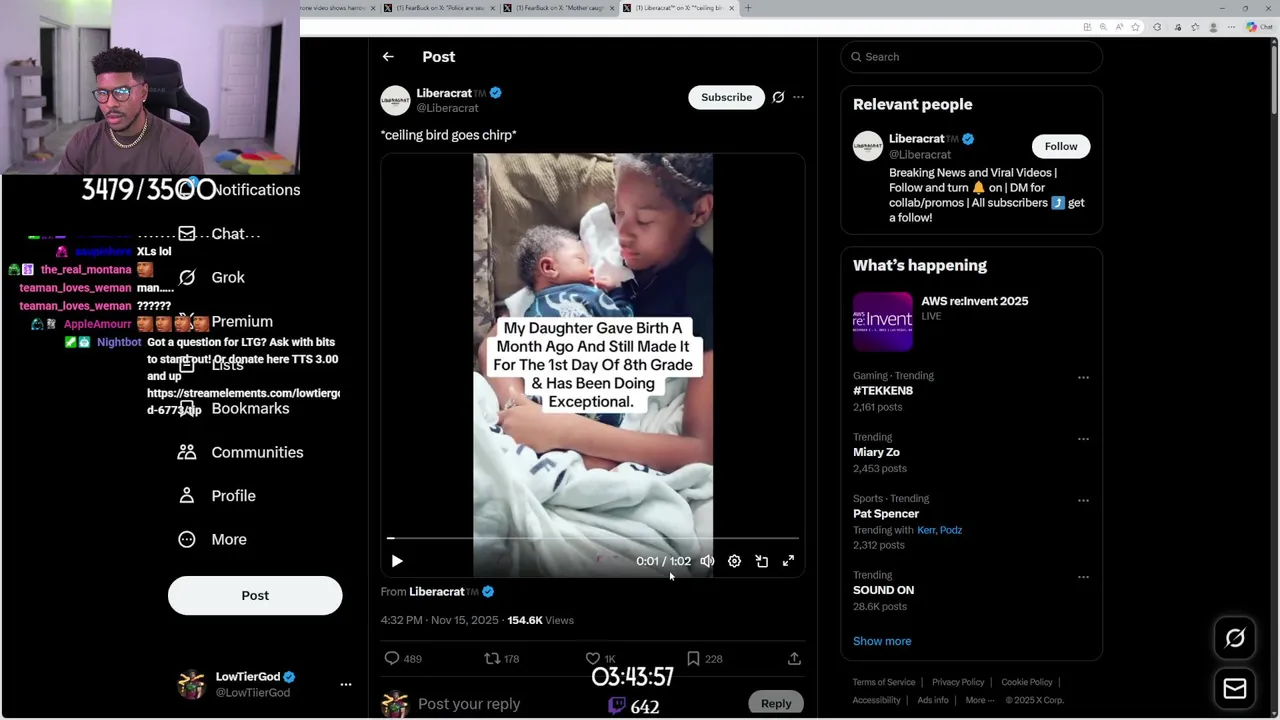Click the '154.6K Views' count

point(540,621)
